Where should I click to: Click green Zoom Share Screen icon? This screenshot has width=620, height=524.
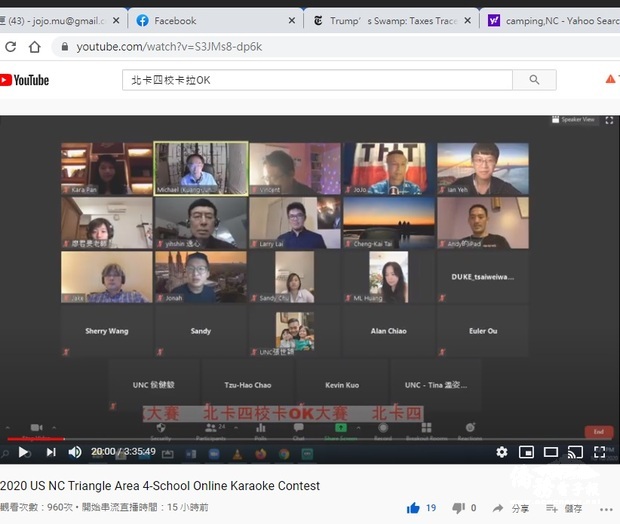coord(341,428)
